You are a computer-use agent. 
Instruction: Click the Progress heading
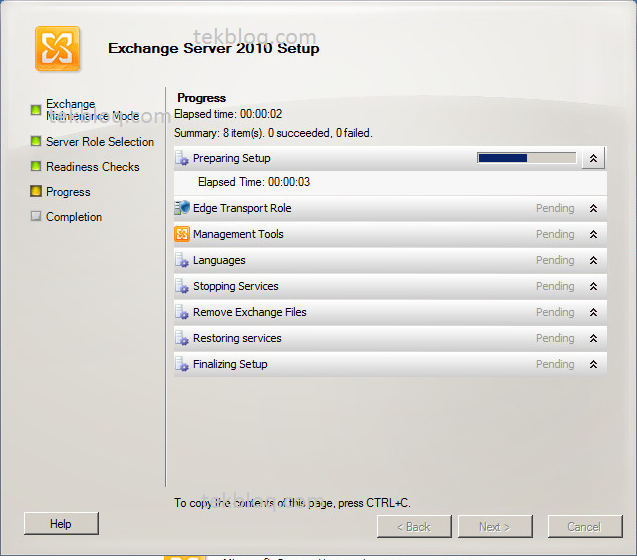pyautogui.click(x=202, y=98)
